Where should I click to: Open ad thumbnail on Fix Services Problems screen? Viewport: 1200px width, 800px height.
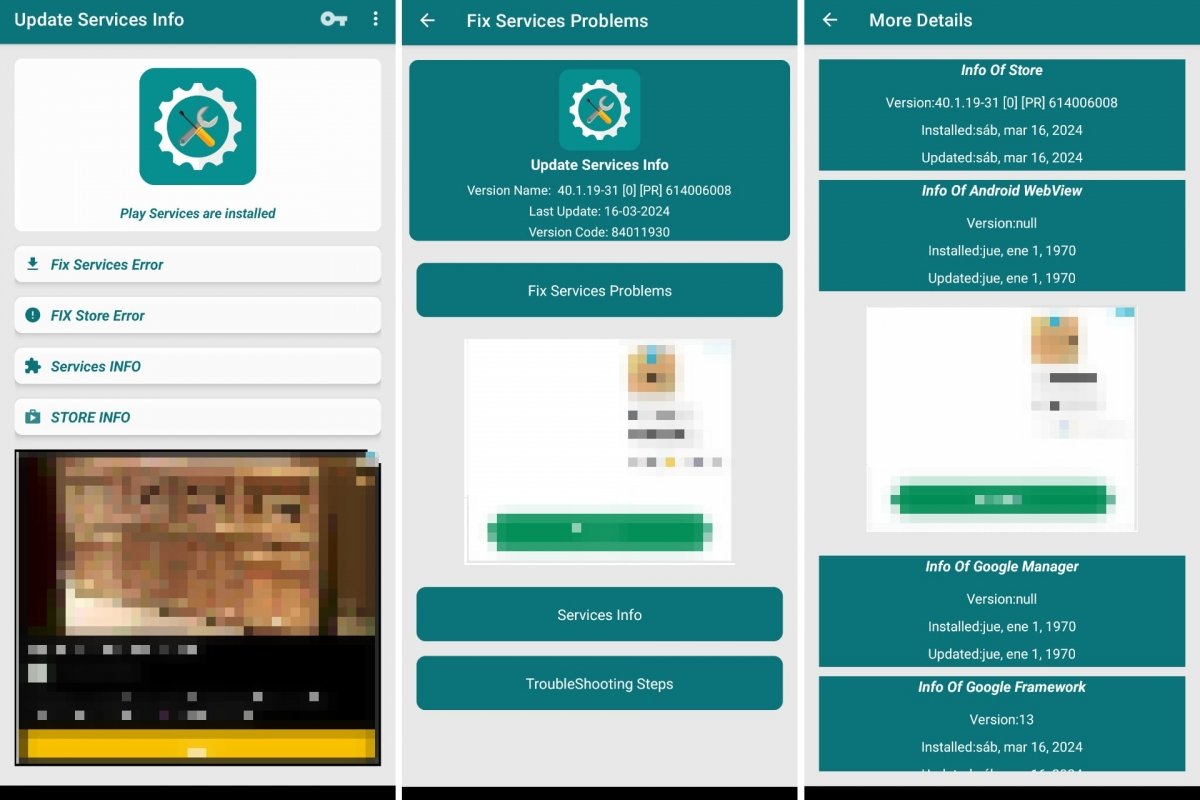click(650, 369)
